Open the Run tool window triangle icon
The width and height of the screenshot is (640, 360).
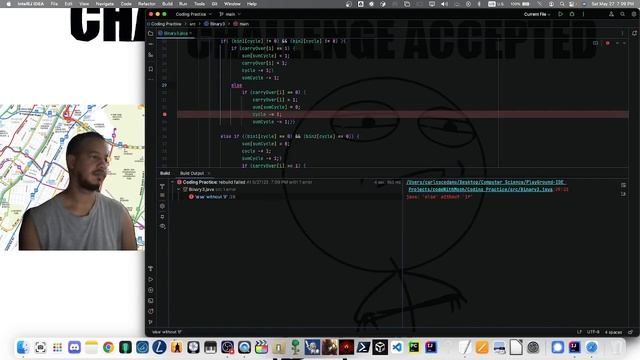[x=151, y=280]
